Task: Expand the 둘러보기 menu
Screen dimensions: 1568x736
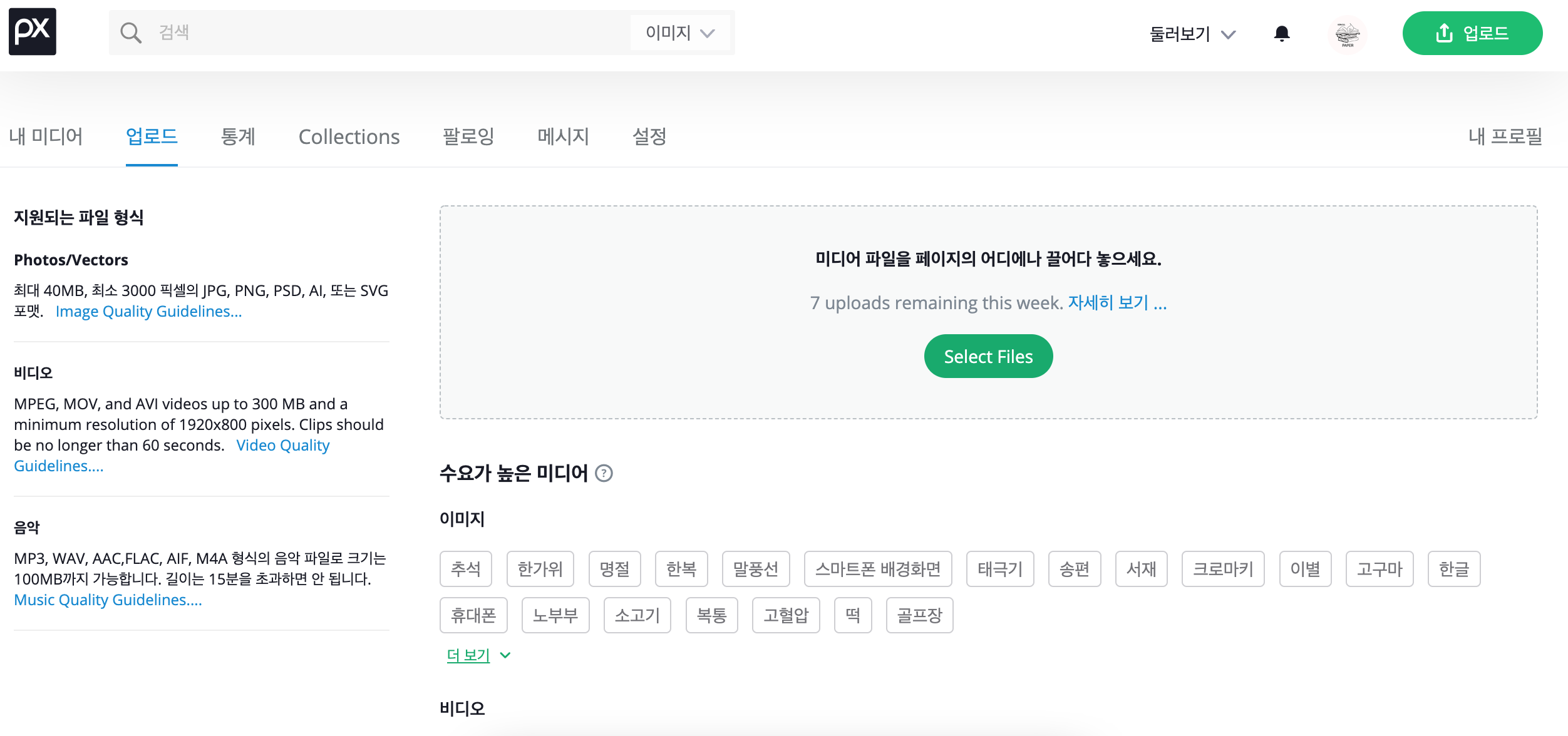Action: [1192, 34]
